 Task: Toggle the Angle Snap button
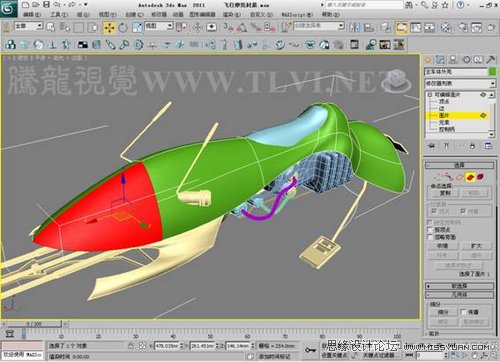242,27
